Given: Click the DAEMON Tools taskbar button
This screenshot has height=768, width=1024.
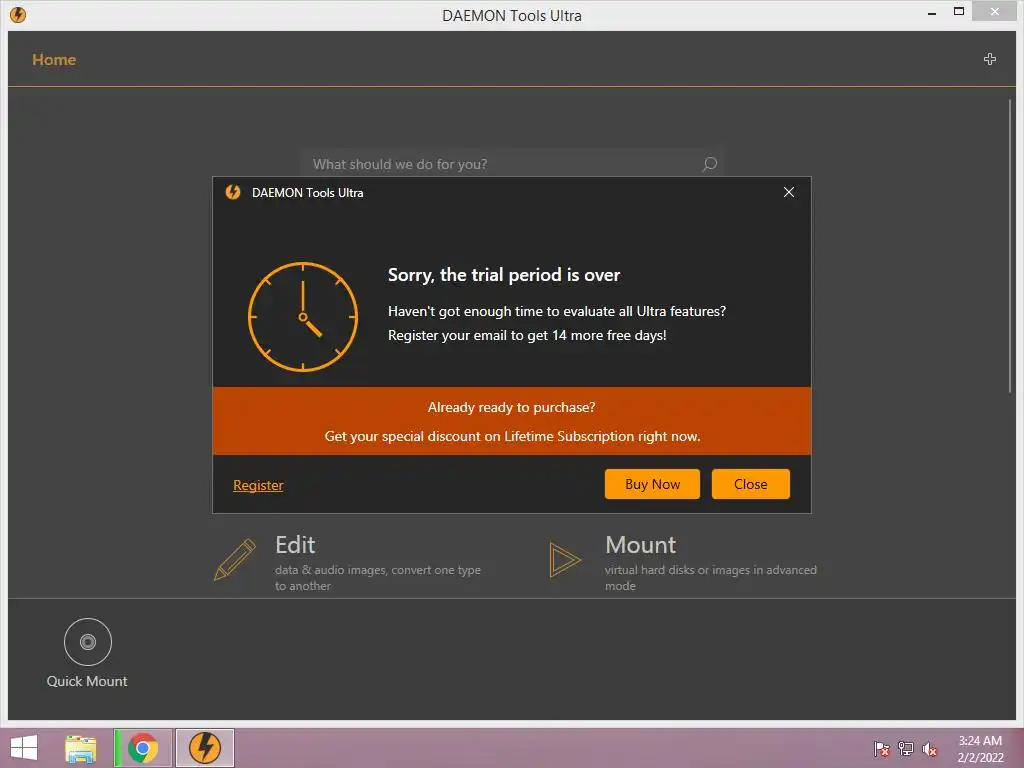Looking at the screenshot, I should 205,748.
